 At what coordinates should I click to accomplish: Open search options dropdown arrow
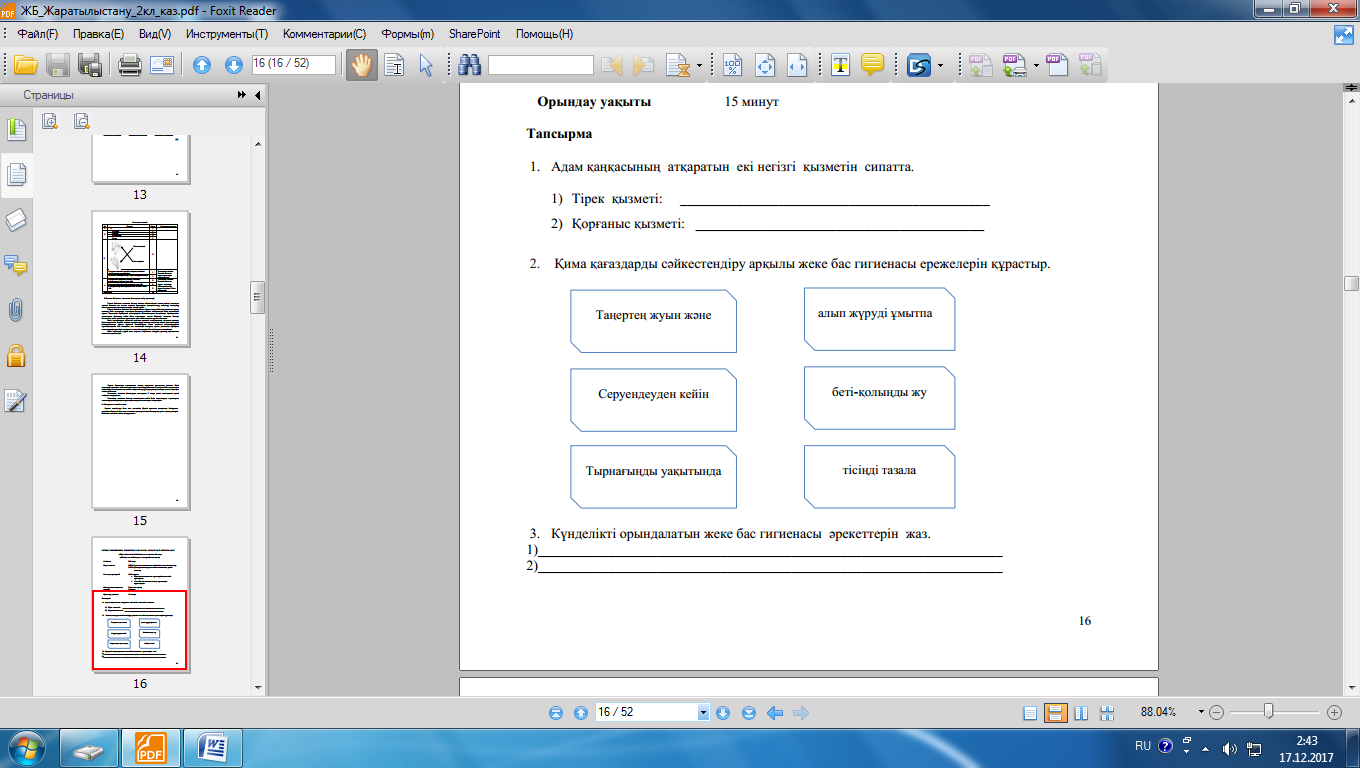coord(699,66)
